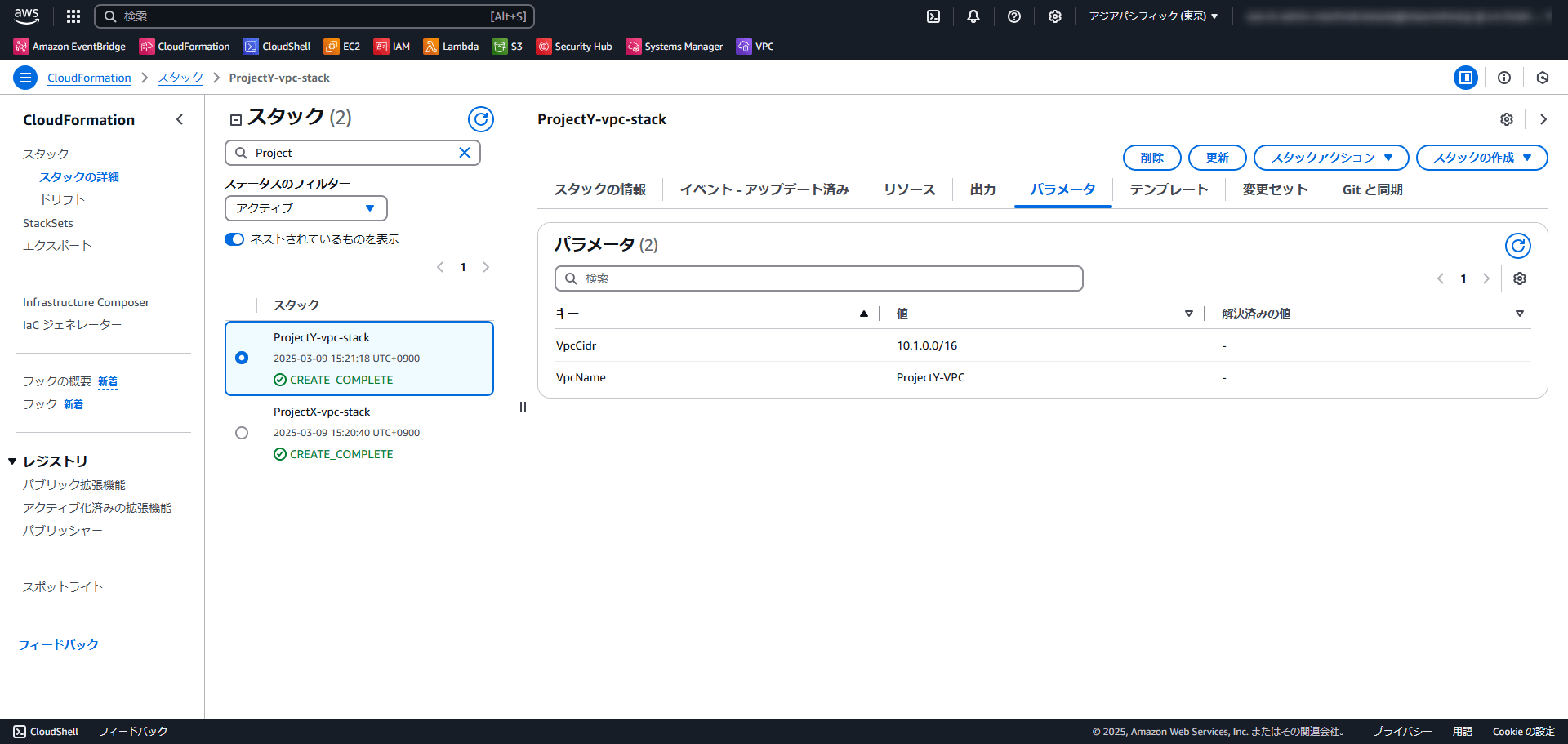This screenshot has height=744, width=1568.
Task: Open CloudShell from the footer bar
Action: (46, 732)
